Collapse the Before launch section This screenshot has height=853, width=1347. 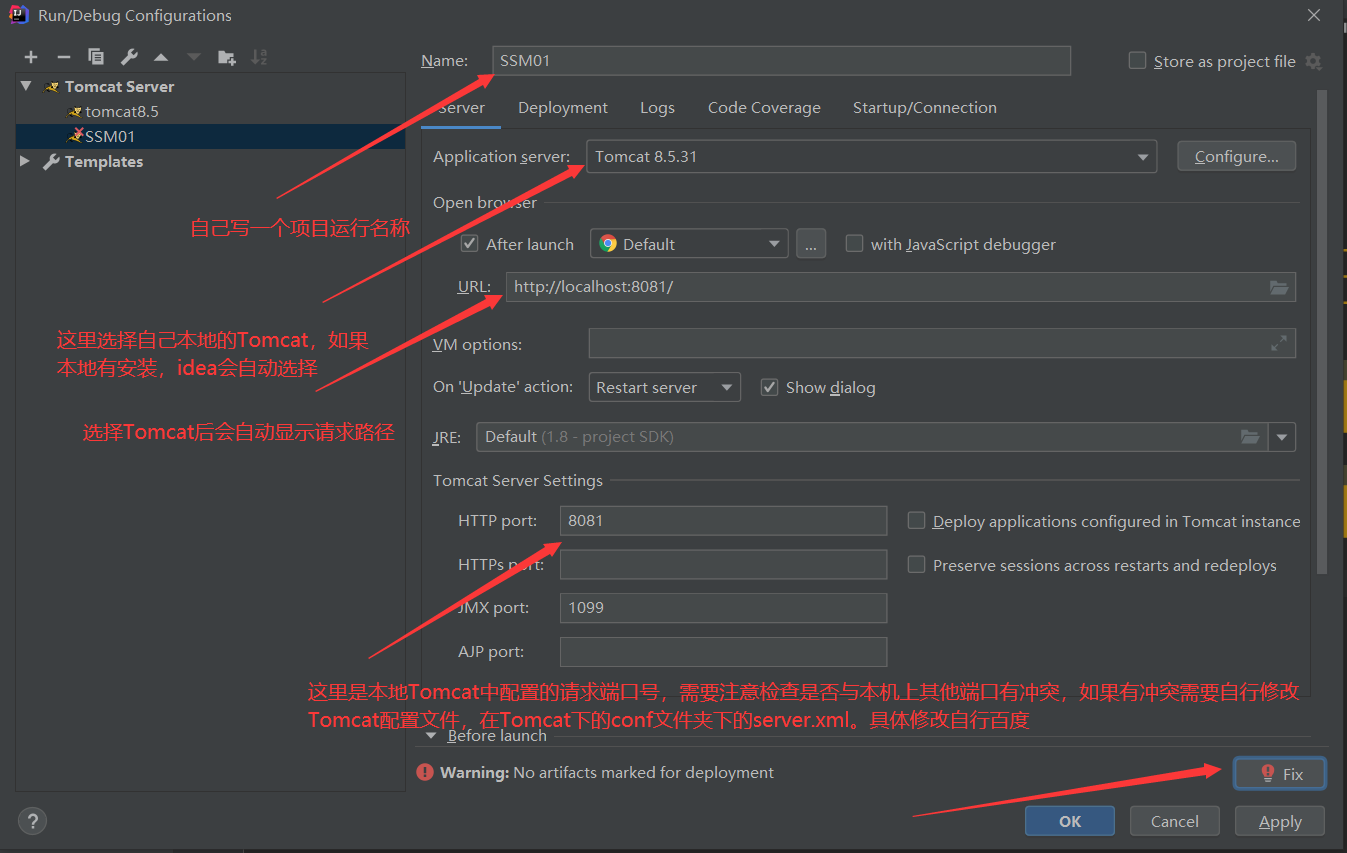click(x=431, y=735)
